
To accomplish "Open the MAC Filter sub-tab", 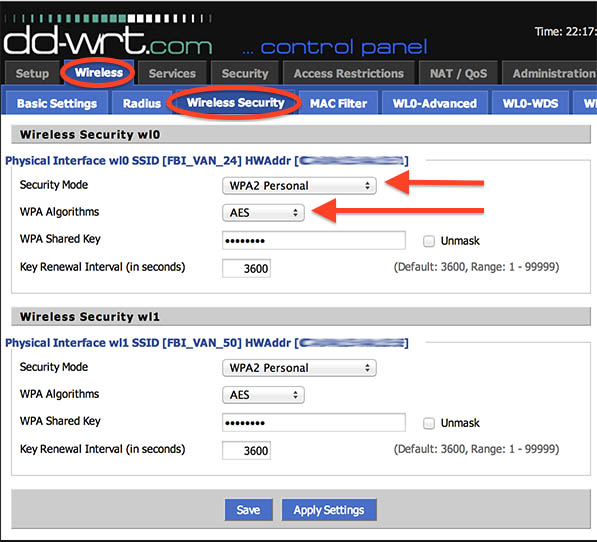I will 338,103.
